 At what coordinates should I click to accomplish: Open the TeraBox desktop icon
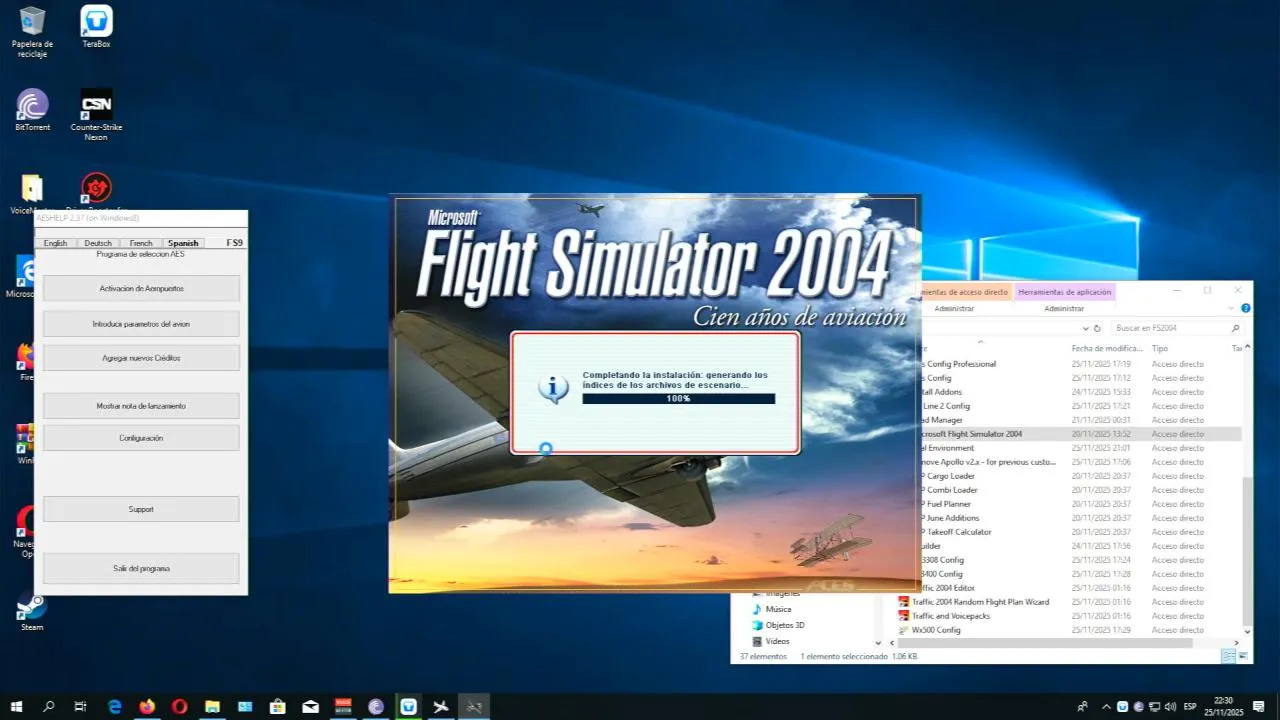tap(96, 28)
